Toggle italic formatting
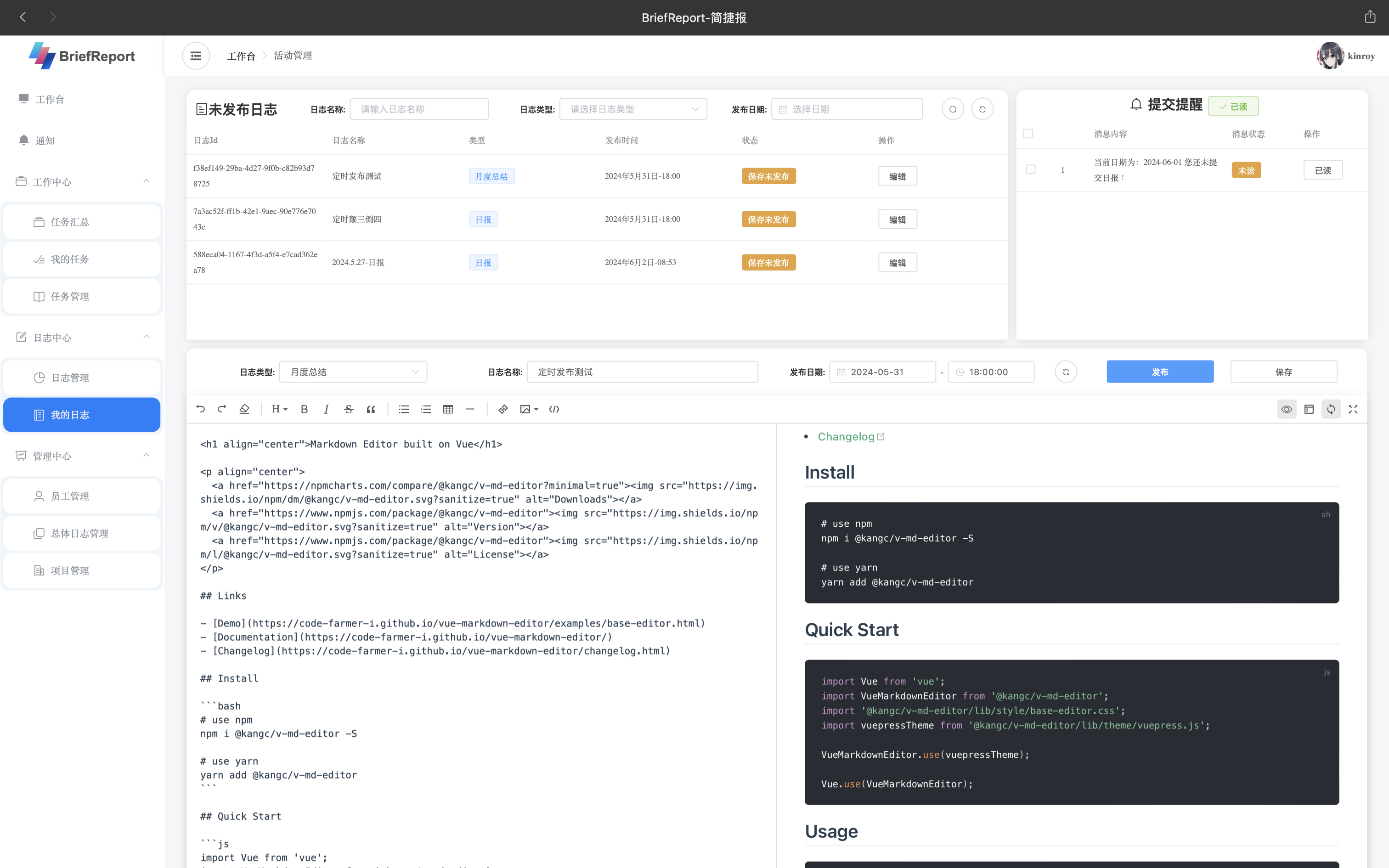Screen dimensions: 1389x868 (x=326, y=409)
